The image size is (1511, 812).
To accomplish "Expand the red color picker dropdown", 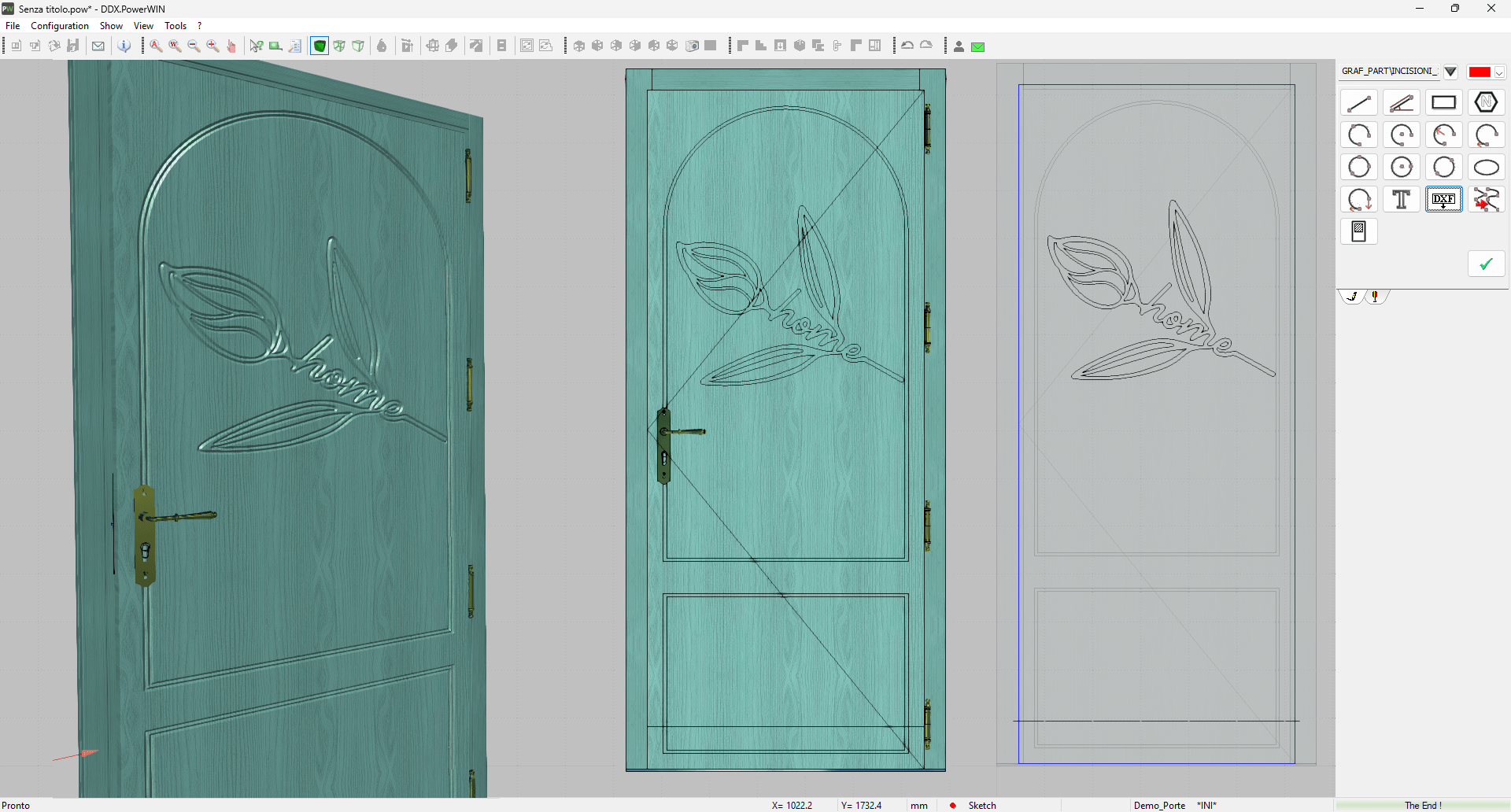I will point(1500,72).
